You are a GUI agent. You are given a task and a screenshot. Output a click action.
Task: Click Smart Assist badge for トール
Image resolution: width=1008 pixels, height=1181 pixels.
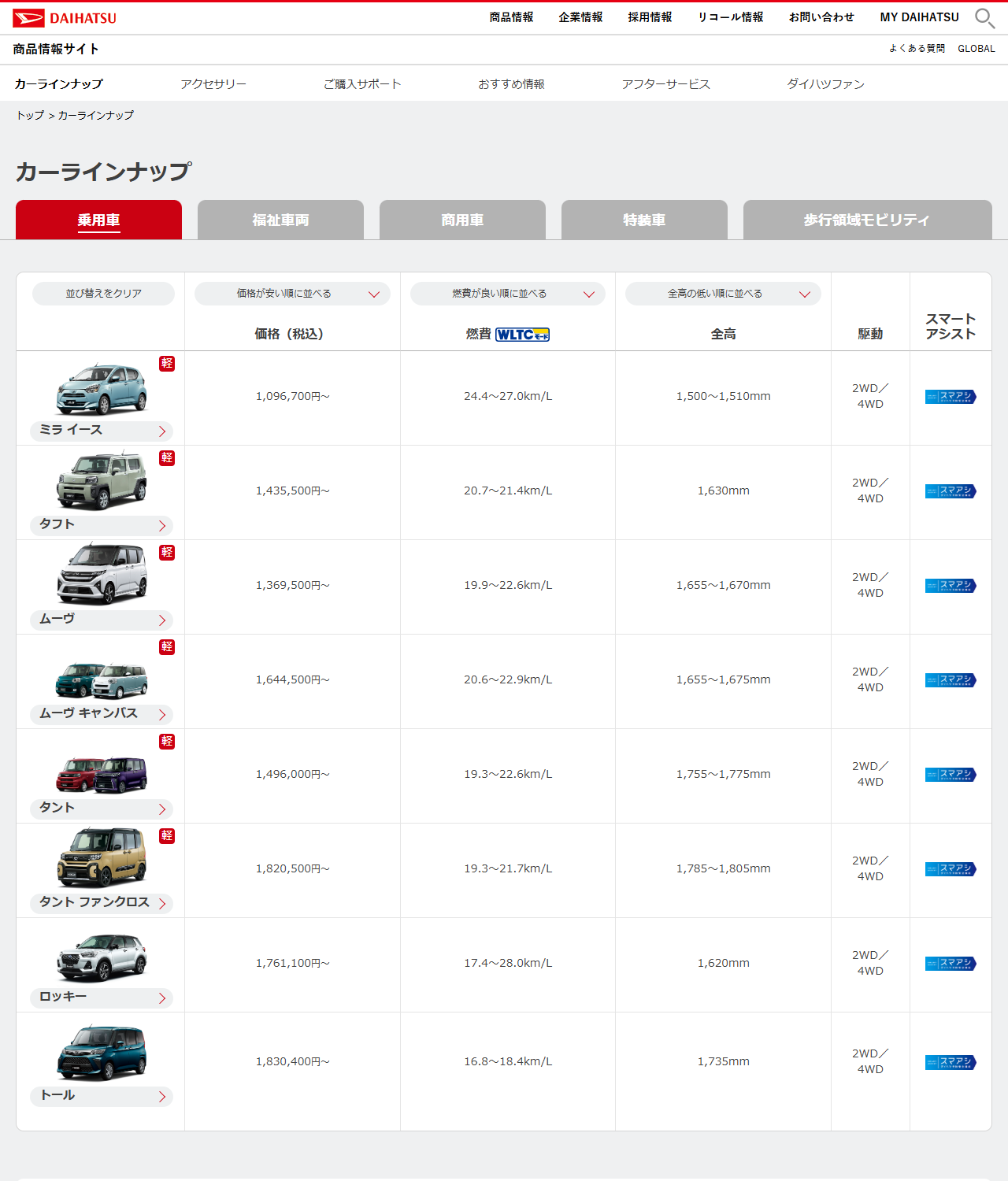[951, 1062]
